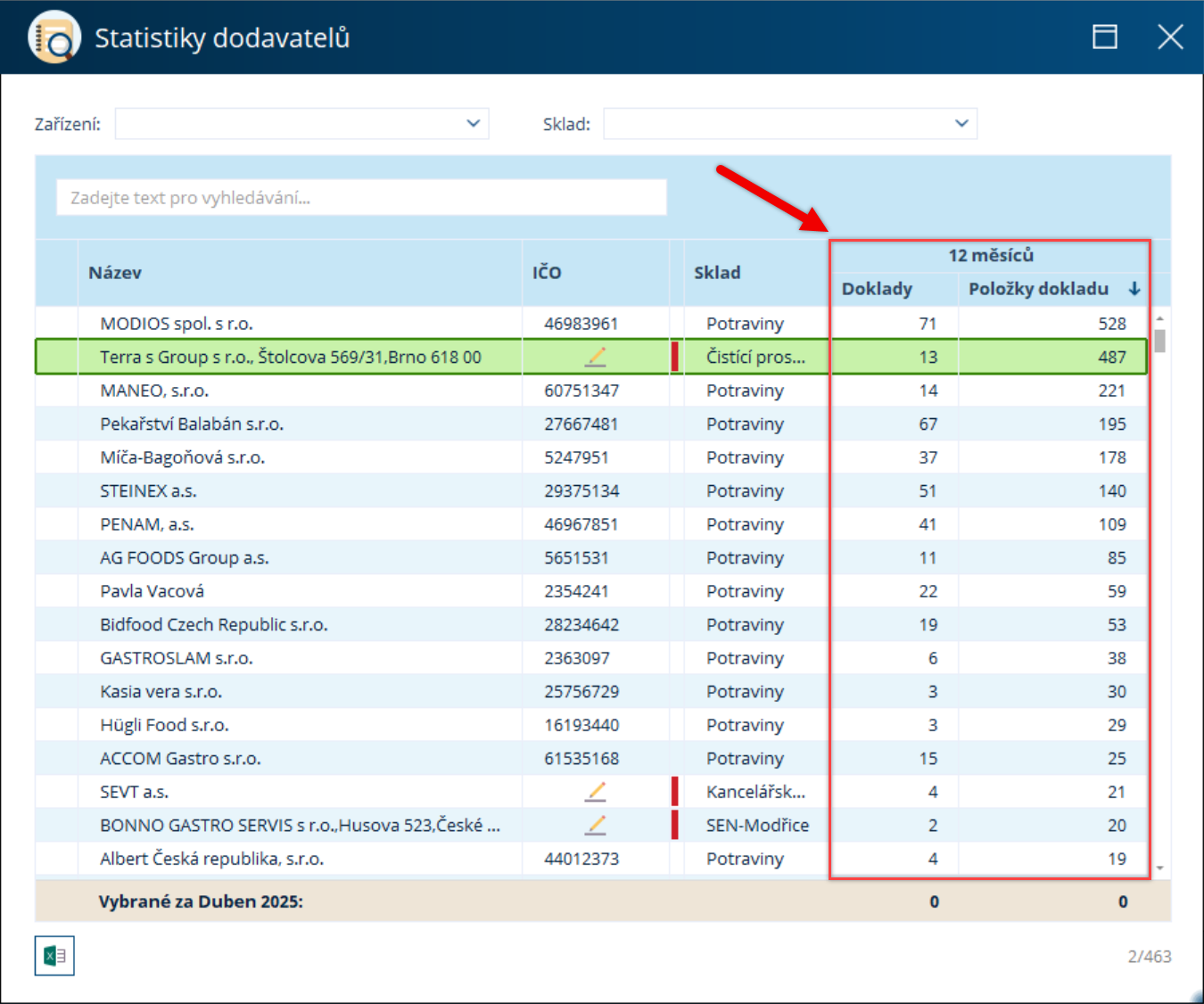1204x1004 pixels.
Task: Click the Čistící pros... warehouse cell
Action: click(x=755, y=357)
